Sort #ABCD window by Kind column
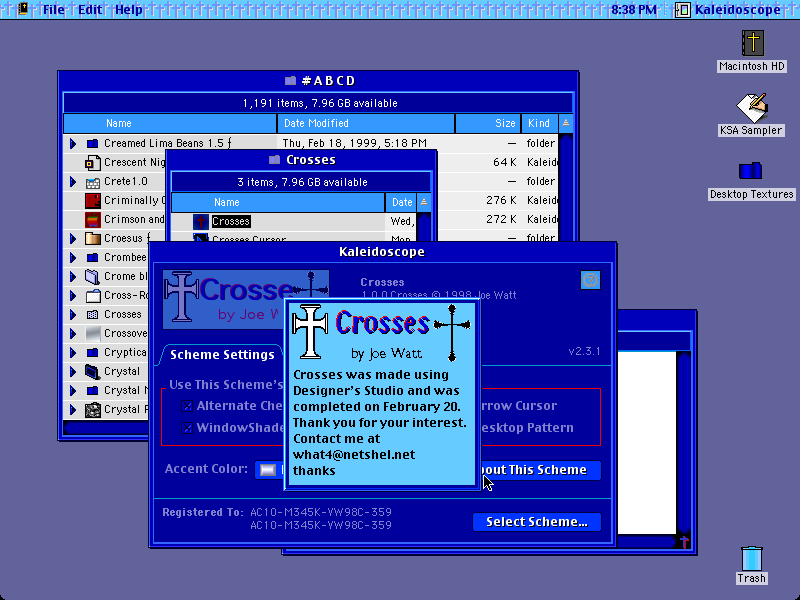800x600 pixels. pyautogui.click(x=539, y=123)
